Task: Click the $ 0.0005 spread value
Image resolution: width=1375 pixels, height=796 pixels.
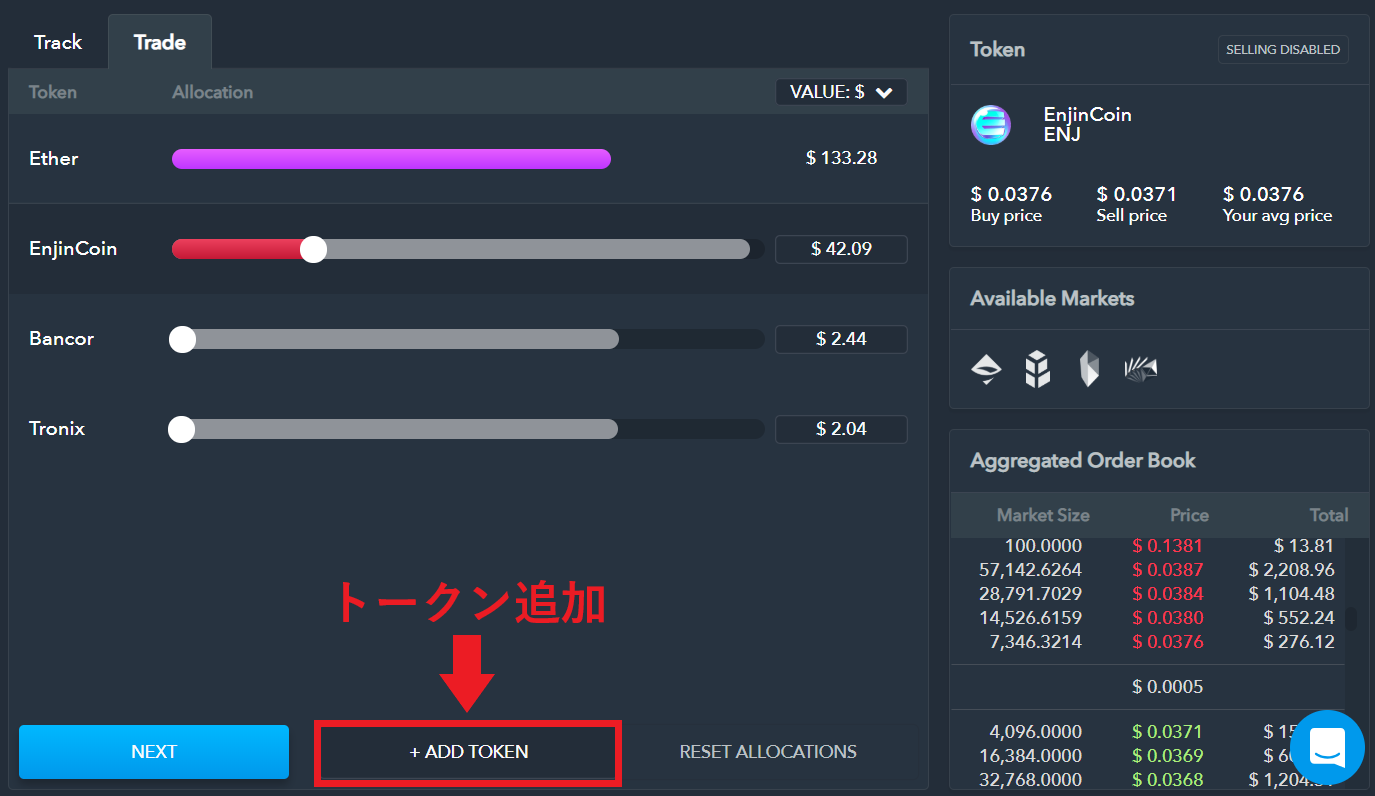Action: click(1168, 687)
